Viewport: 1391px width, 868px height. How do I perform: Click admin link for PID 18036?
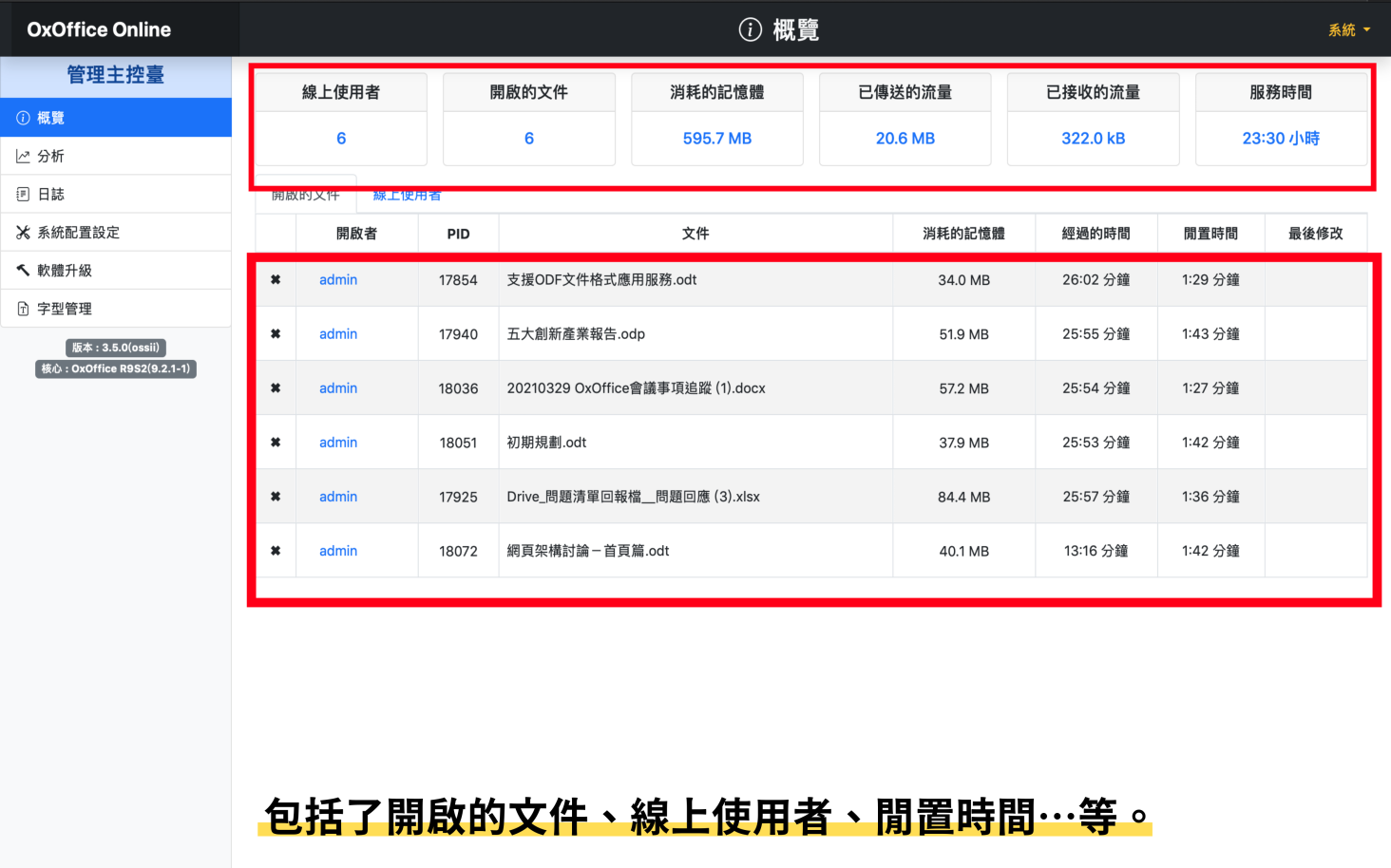pyautogui.click(x=338, y=388)
